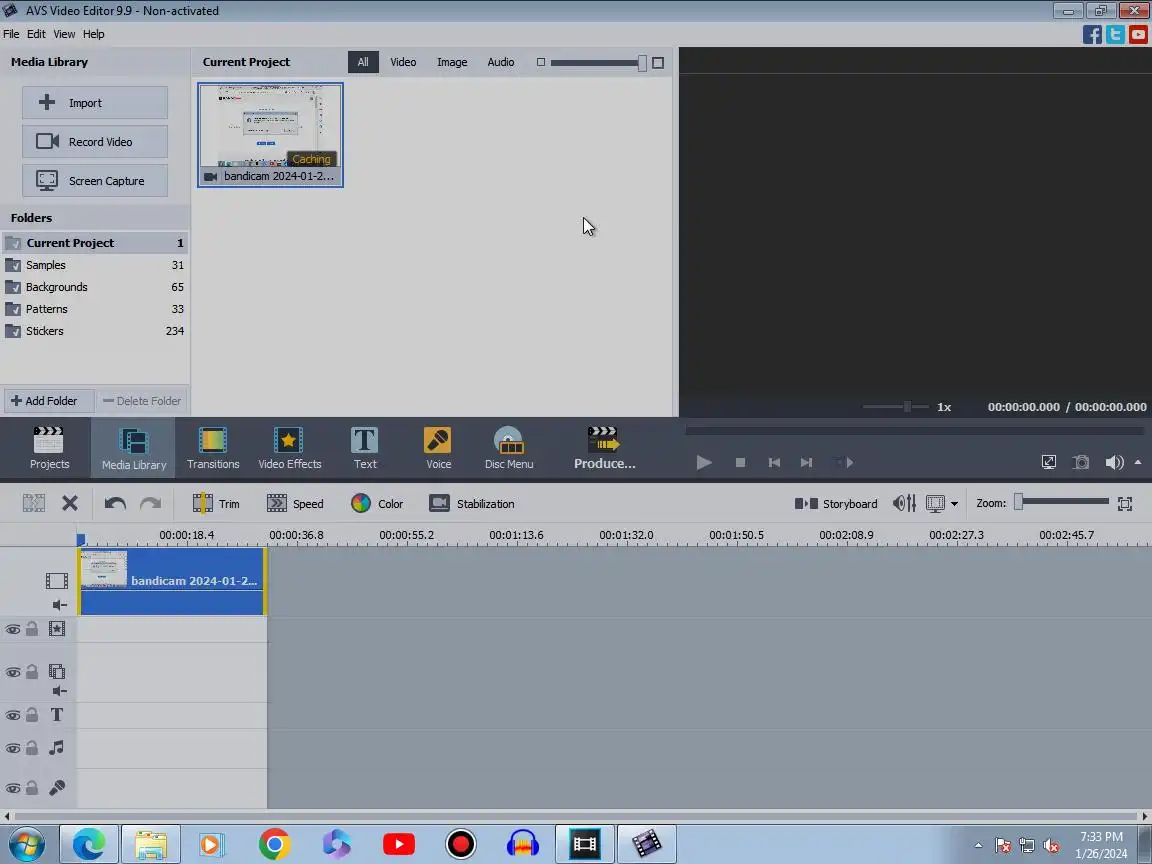Expand the volume arrow next to the speaker

[x=1138, y=462]
